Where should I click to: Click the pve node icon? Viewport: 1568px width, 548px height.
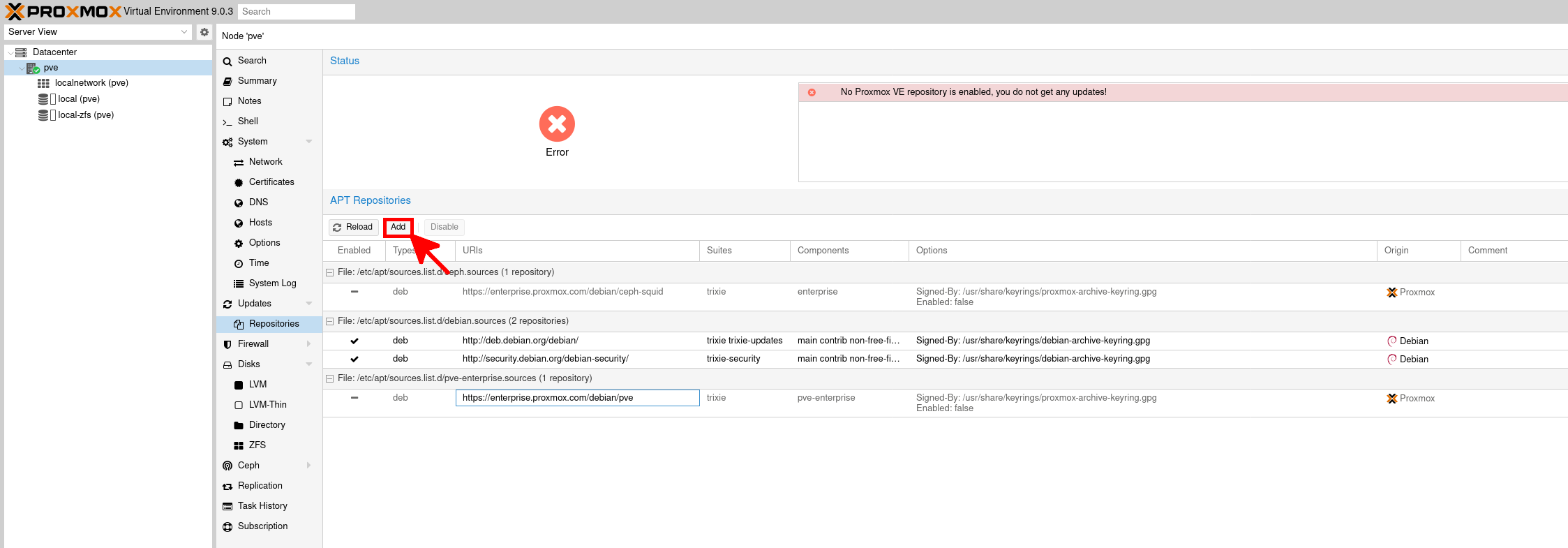click(33, 68)
